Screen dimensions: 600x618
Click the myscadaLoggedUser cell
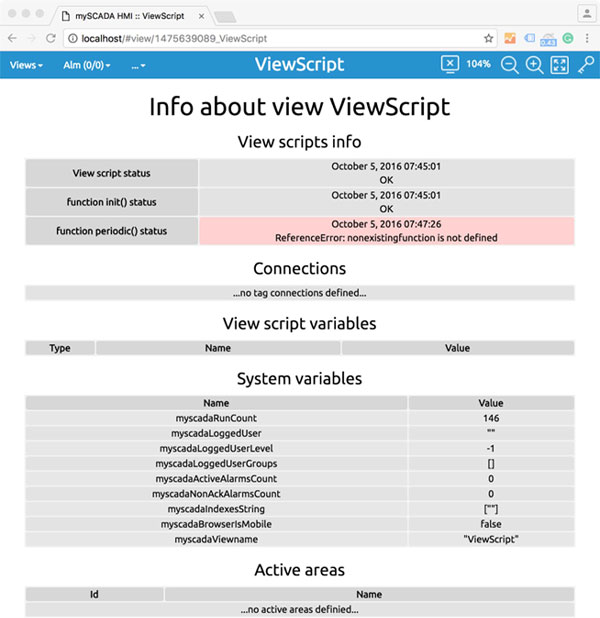click(216, 433)
